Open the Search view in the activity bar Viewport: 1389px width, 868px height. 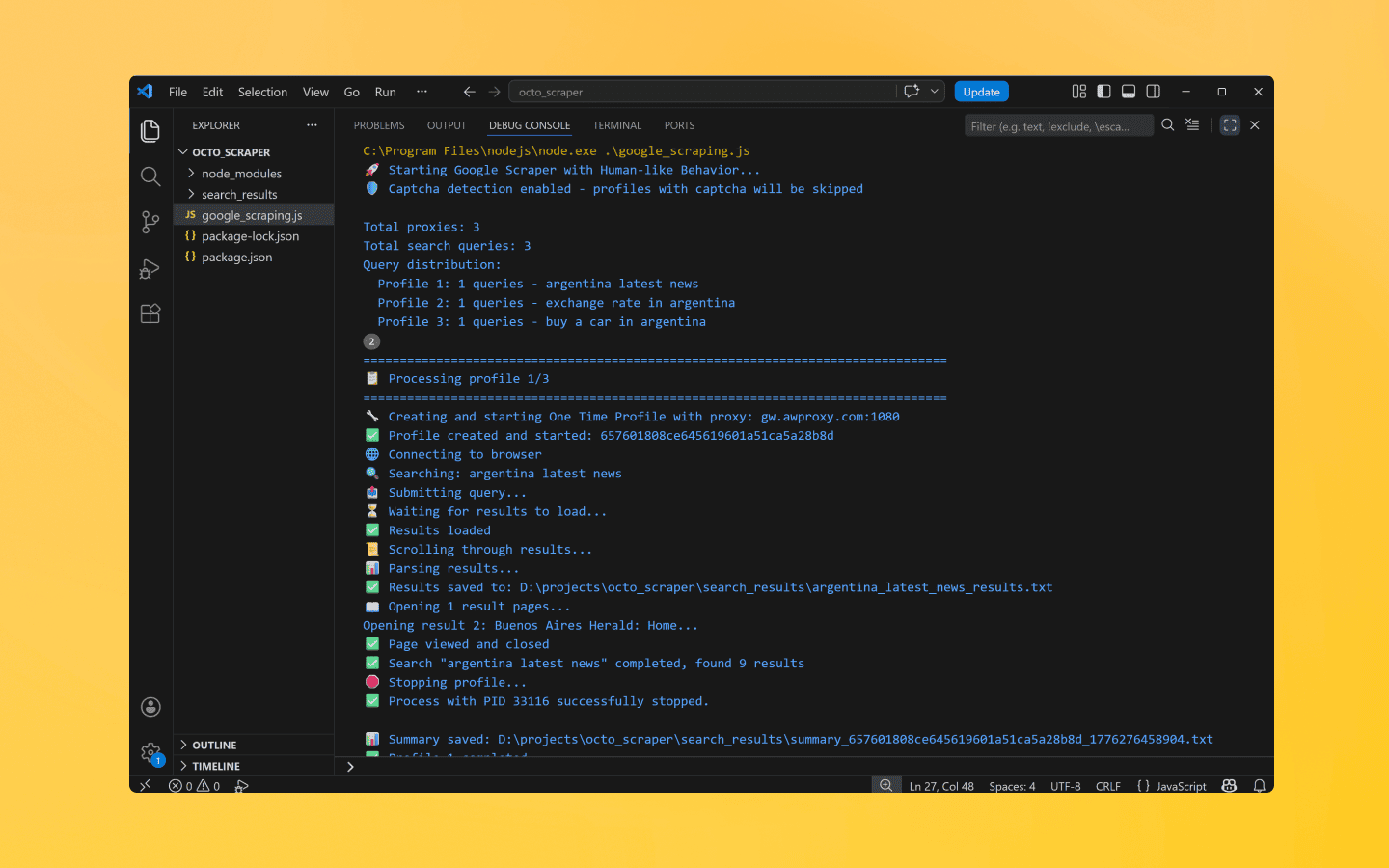pyautogui.click(x=150, y=176)
